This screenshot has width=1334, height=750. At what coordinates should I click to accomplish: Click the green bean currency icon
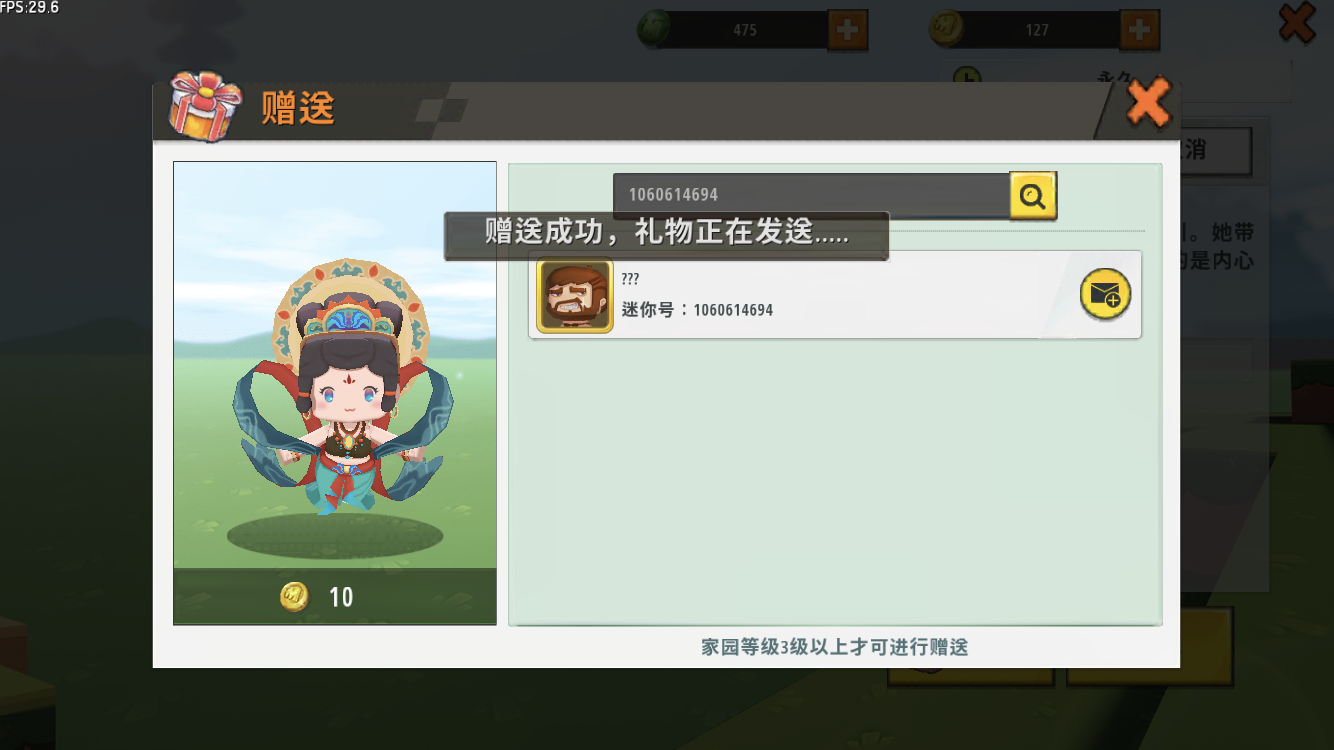653,29
